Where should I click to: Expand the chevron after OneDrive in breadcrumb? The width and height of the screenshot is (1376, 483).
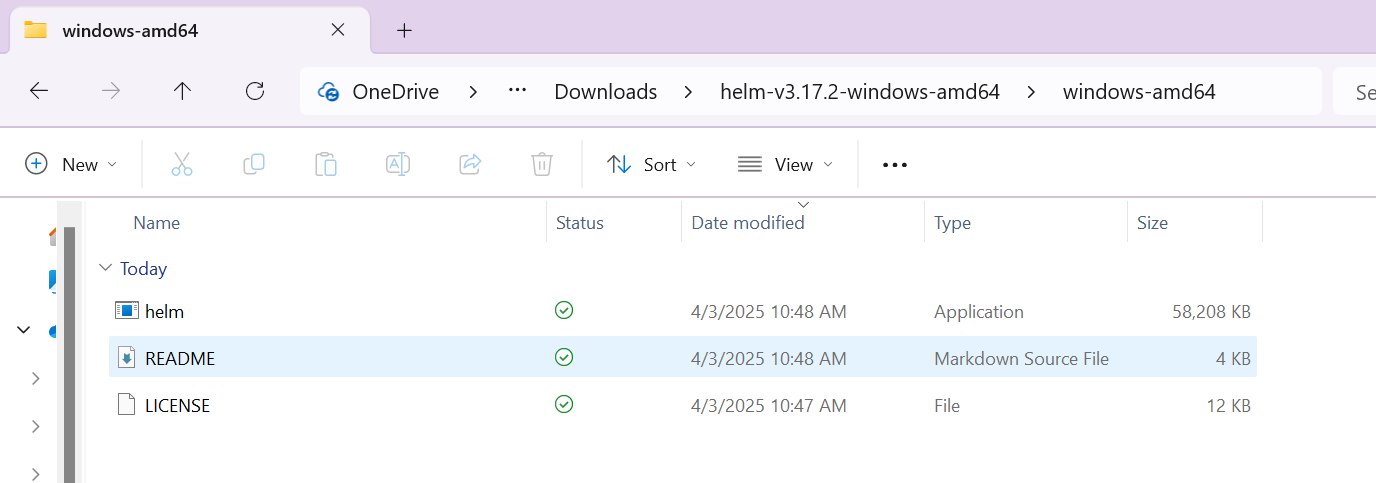[473, 92]
